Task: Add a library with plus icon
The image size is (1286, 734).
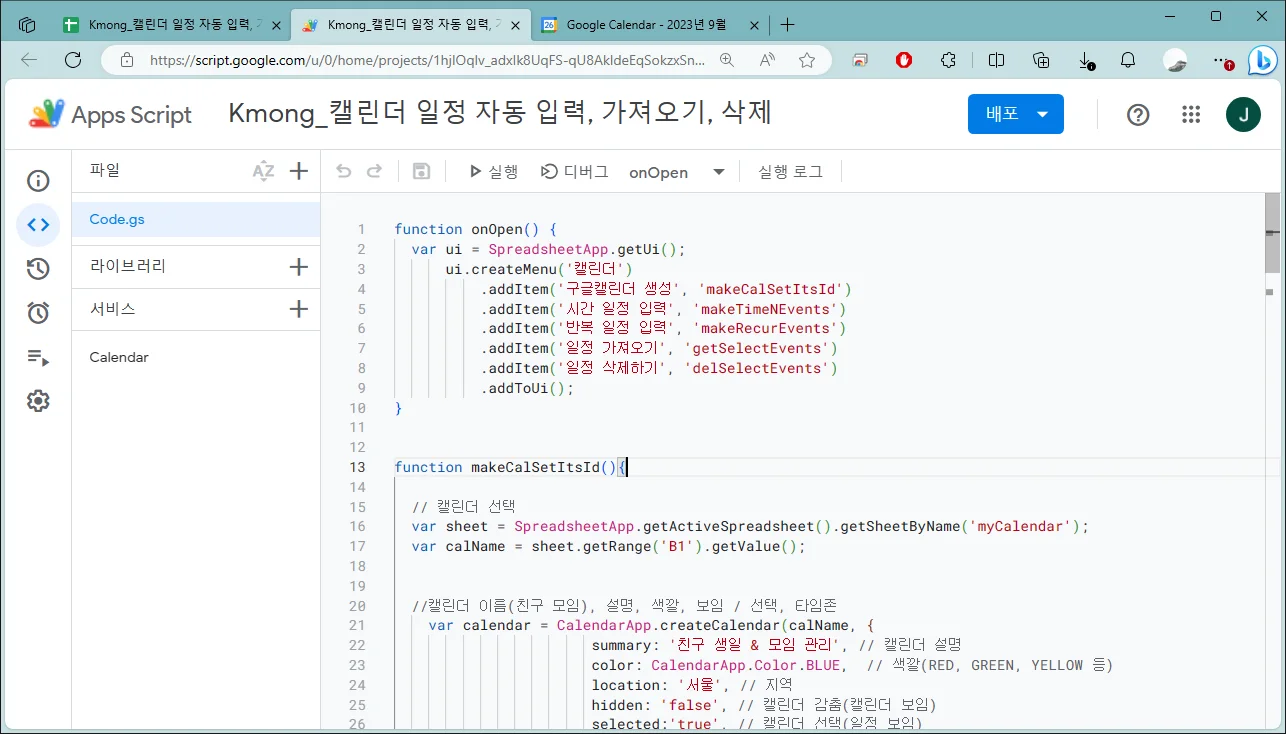Action: [x=298, y=267]
